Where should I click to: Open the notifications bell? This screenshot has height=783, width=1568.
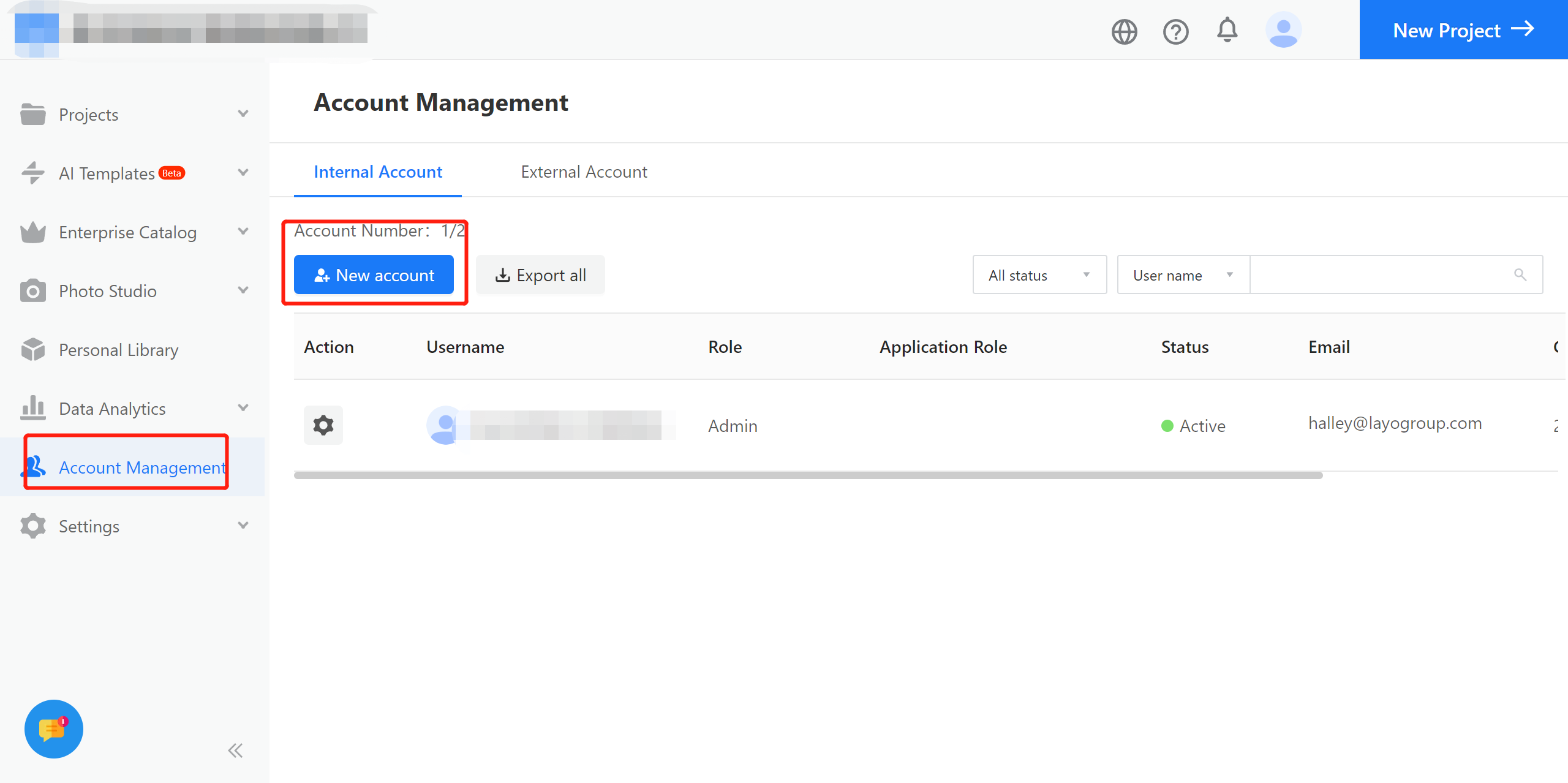(x=1227, y=30)
